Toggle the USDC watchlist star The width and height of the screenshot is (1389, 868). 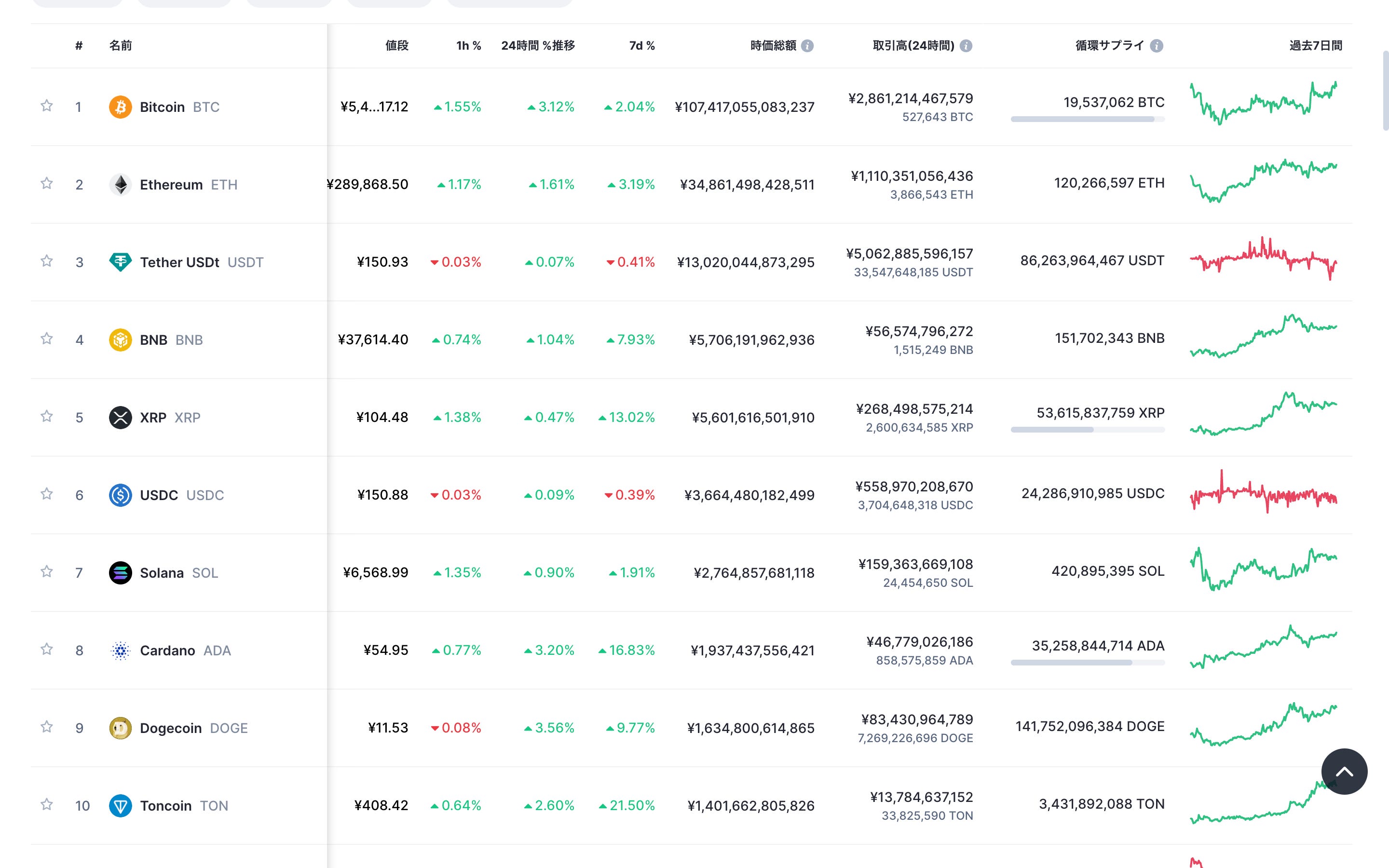coord(46,494)
